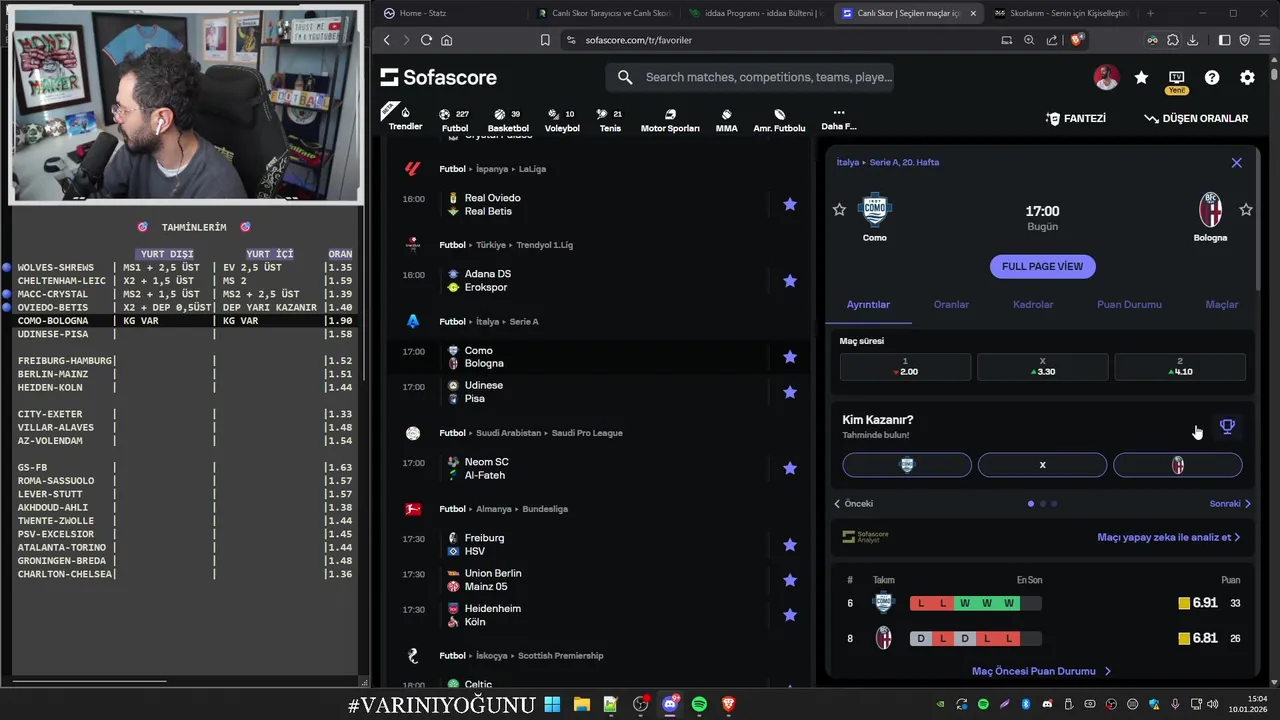Open the TV schedule icon

(x=1177, y=77)
